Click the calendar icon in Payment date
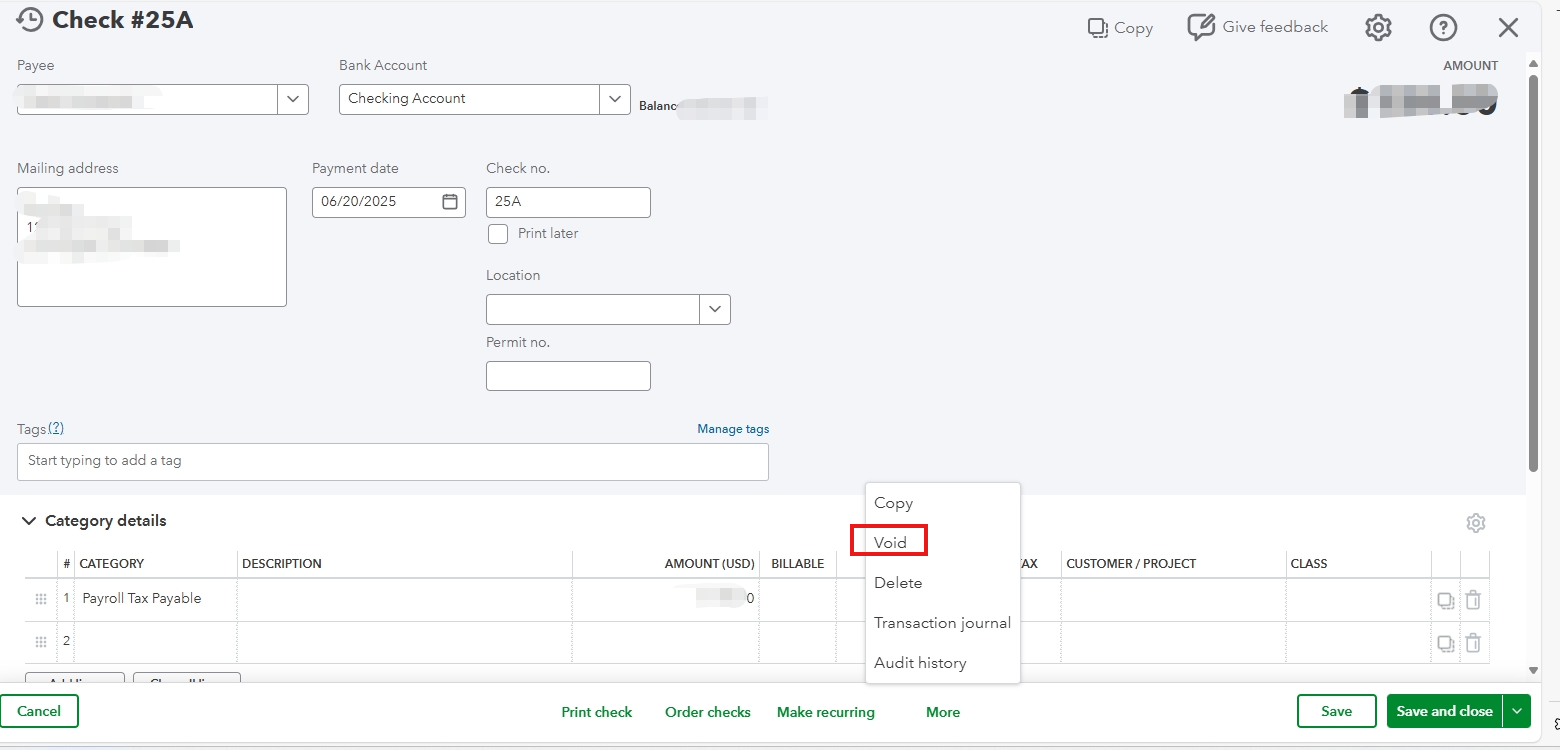Screen dimensions: 1560x750 [x=450, y=201]
